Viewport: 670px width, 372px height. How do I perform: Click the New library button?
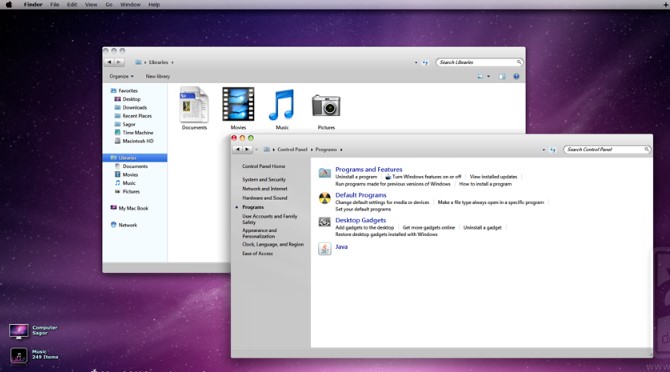click(x=158, y=76)
